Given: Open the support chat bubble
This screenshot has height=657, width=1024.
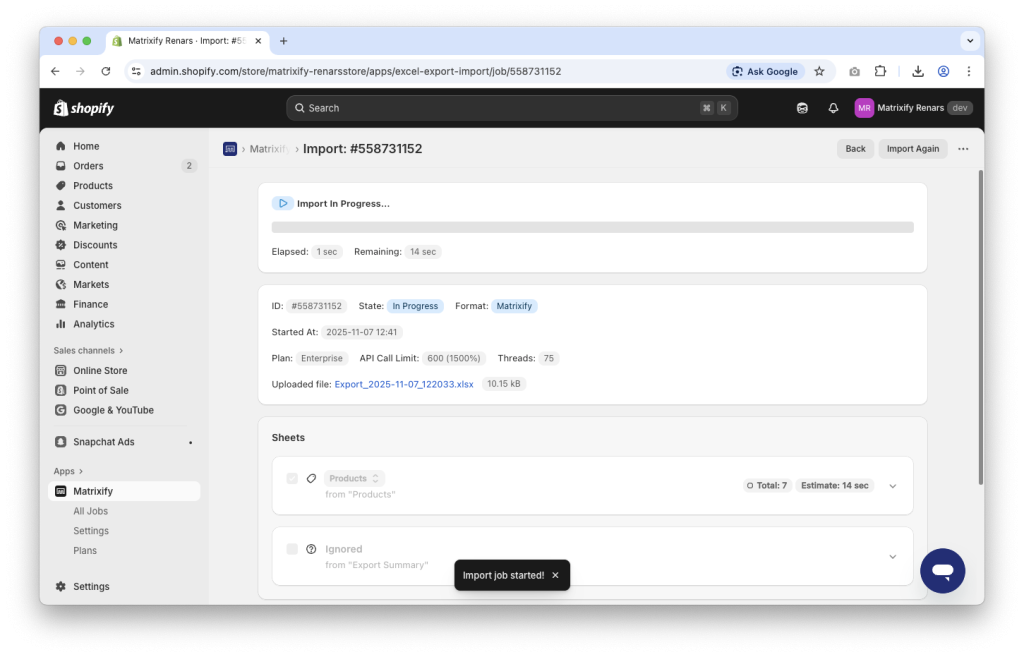Looking at the screenshot, I should pos(942,570).
